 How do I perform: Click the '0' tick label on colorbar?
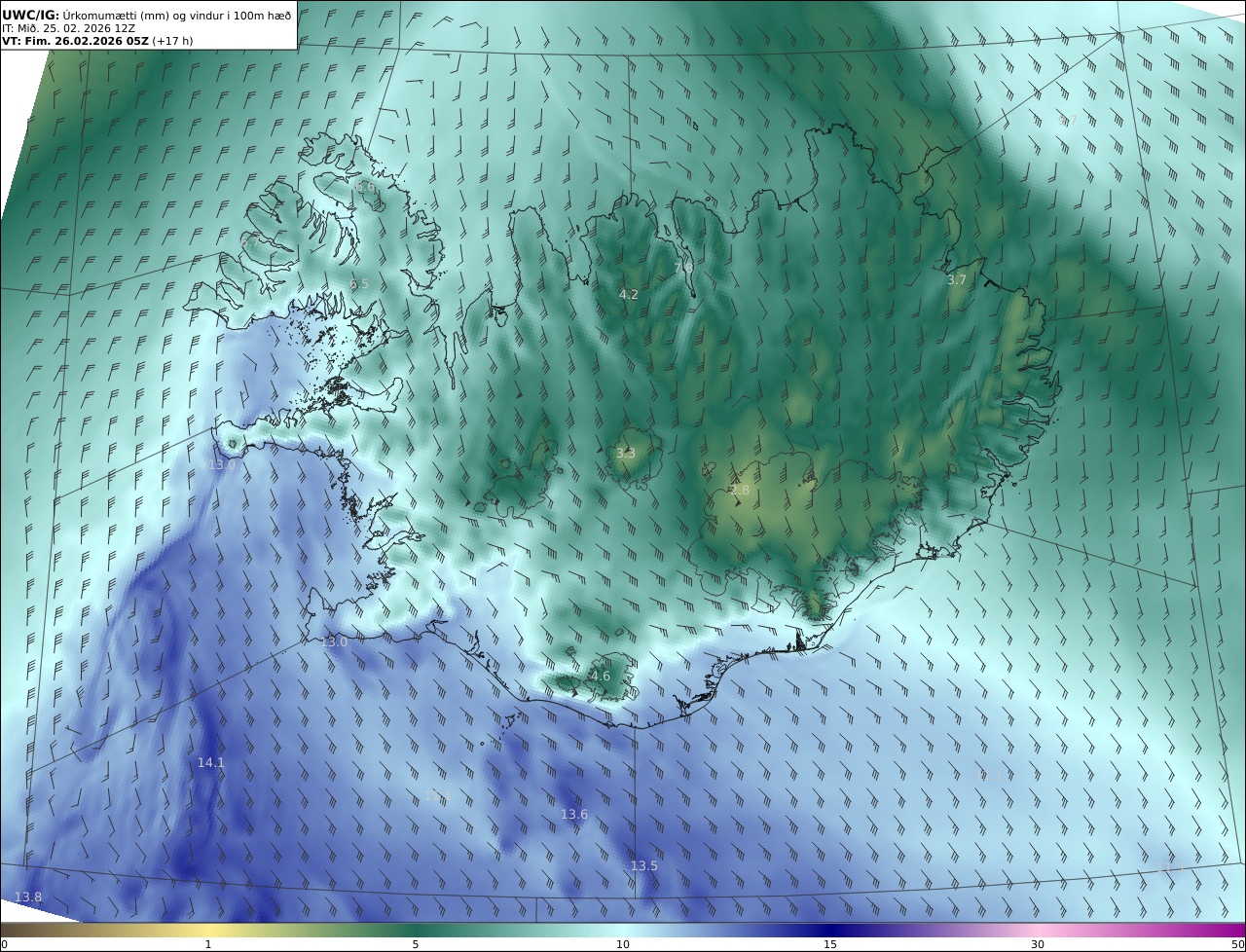(4, 944)
